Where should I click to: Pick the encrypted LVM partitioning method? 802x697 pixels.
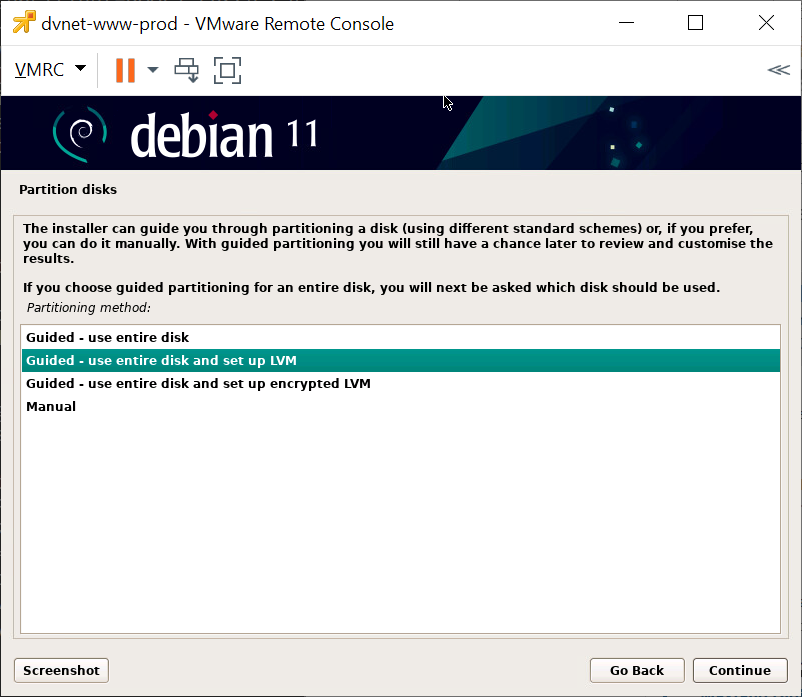[198, 383]
